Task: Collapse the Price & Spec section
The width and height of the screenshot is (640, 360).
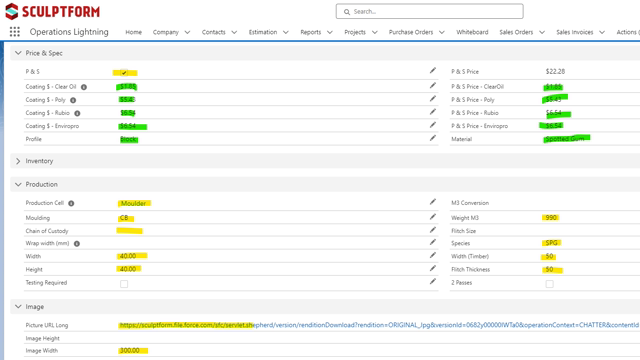Action: pyautogui.click(x=18, y=53)
